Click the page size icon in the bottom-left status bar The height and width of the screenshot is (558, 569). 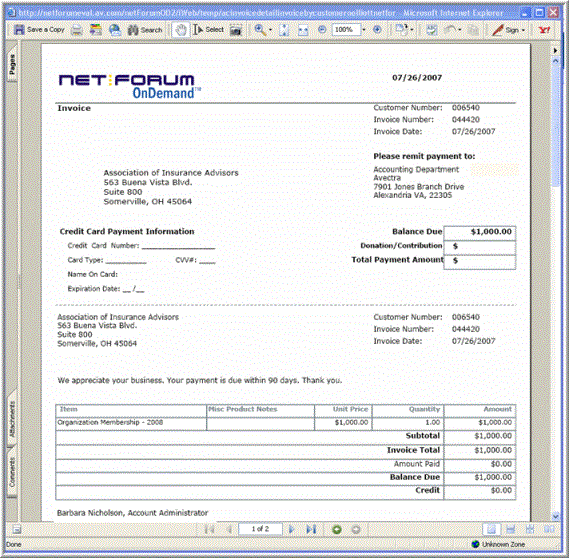pyautogui.click(x=17, y=530)
